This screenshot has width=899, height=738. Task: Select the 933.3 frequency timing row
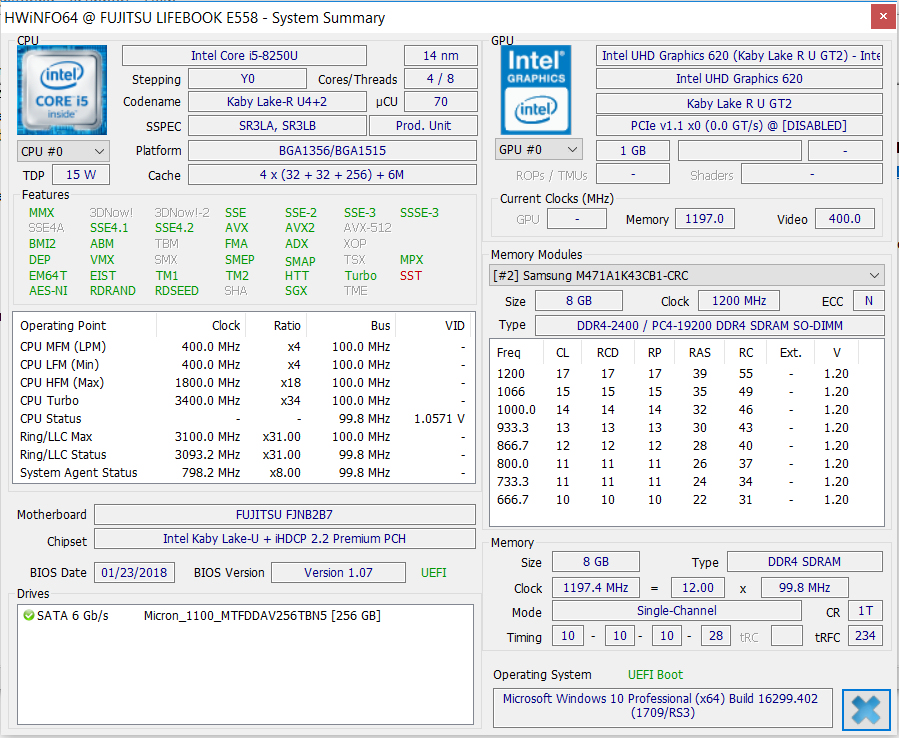point(686,428)
